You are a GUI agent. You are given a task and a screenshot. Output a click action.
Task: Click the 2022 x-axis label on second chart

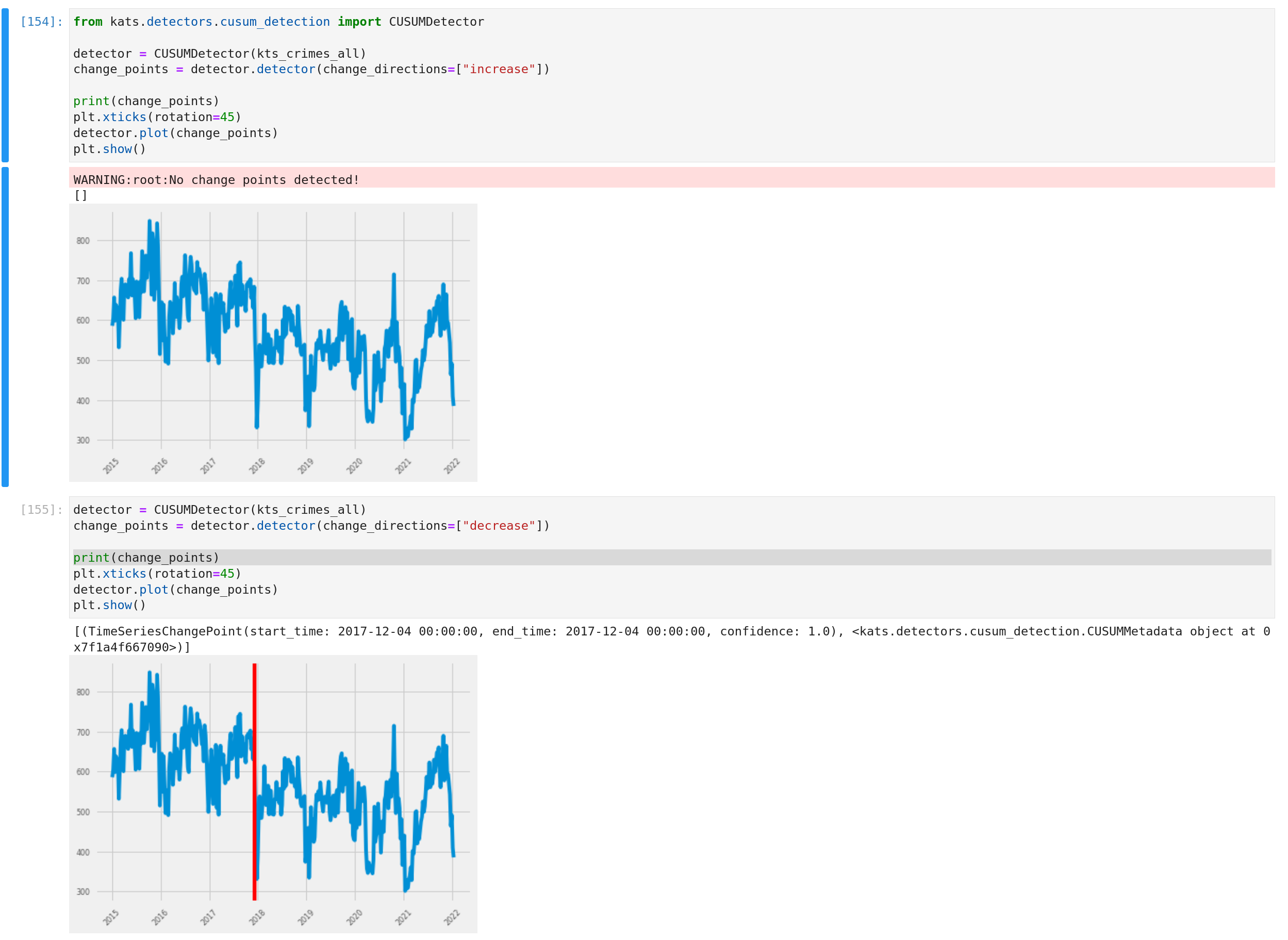pyautogui.click(x=452, y=917)
